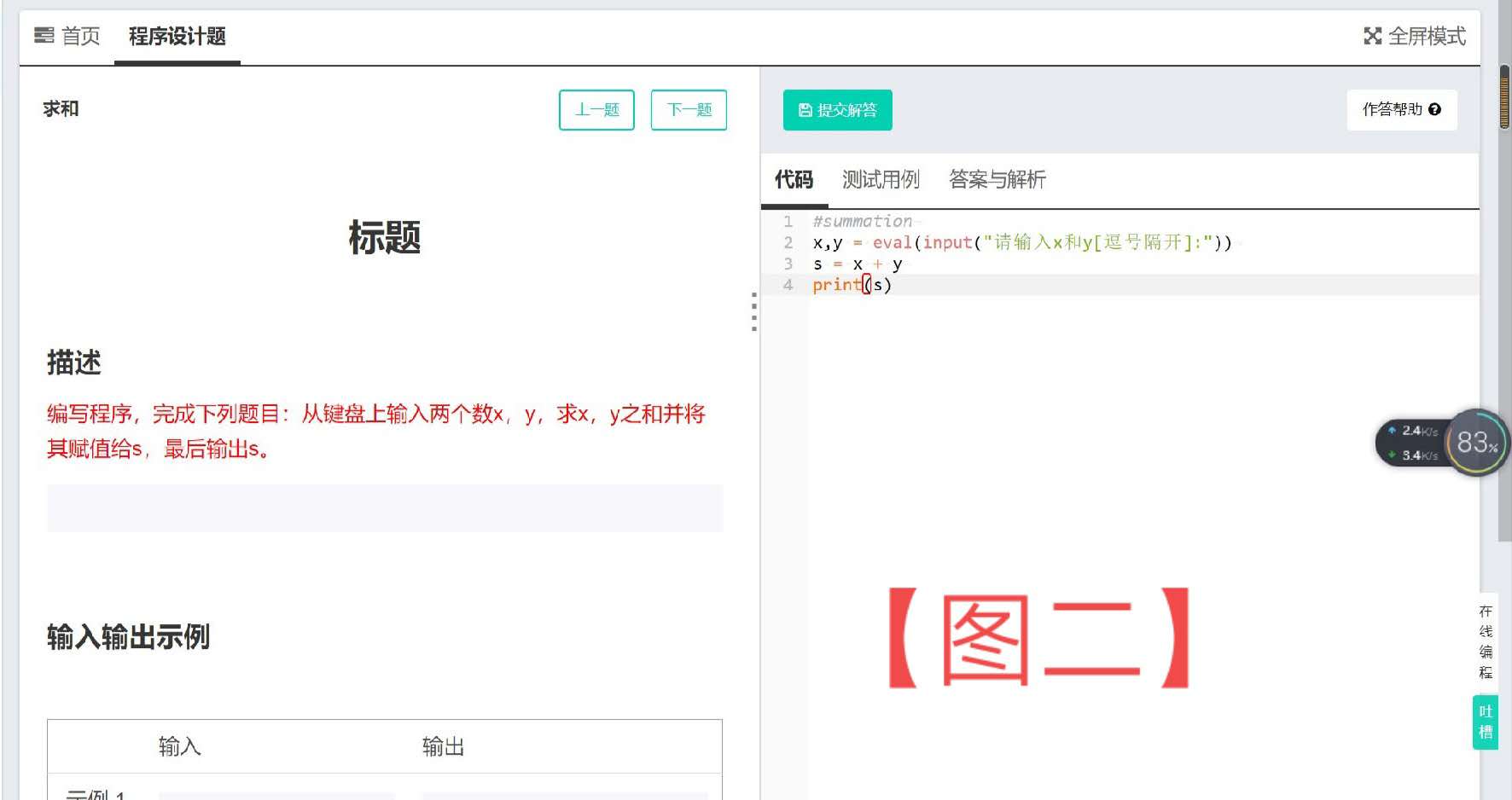Open the 答案与解析 tab
The width and height of the screenshot is (1512, 800).
[997, 179]
